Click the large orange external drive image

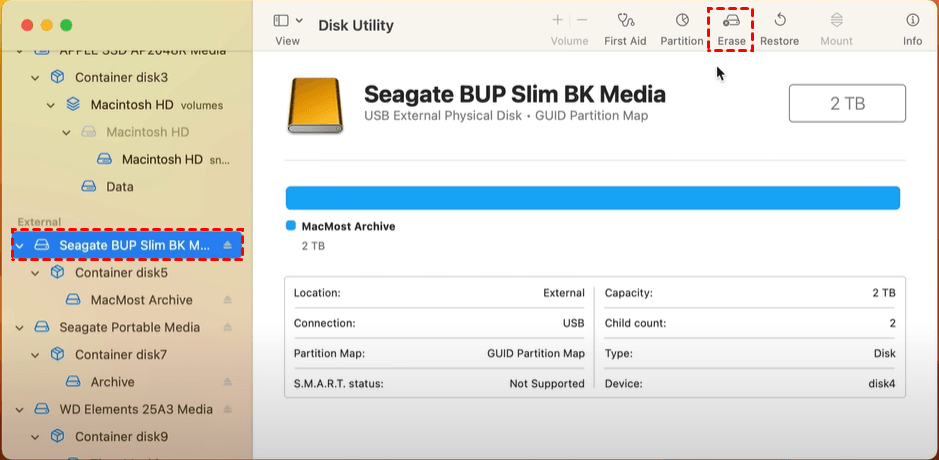pyautogui.click(x=314, y=105)
